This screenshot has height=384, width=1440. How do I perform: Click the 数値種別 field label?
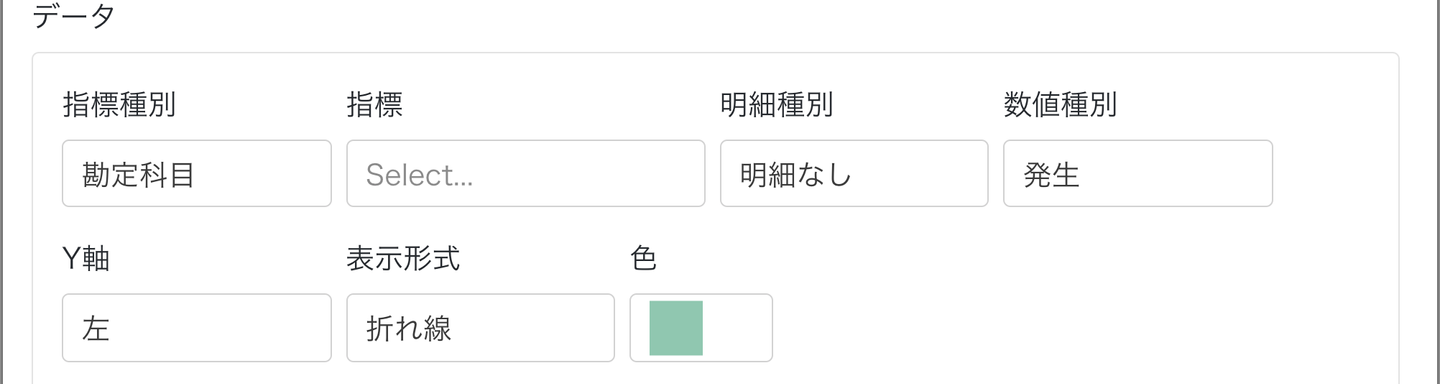coord(1060,105)
